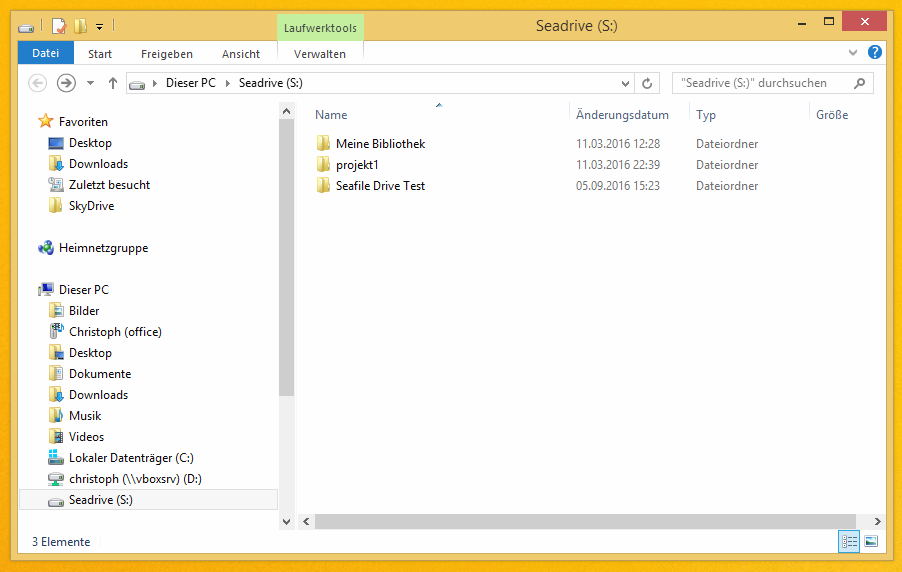The image size is (902, 572).
Task: Go forward with the forward arrow
Action: (x=66, y=83)
